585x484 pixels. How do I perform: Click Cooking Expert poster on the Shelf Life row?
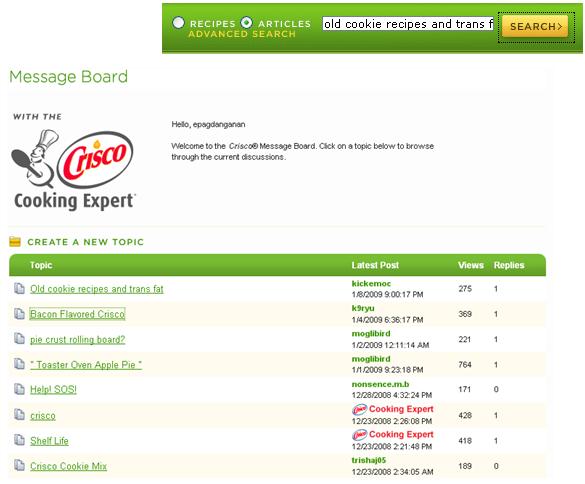(401, 435)
